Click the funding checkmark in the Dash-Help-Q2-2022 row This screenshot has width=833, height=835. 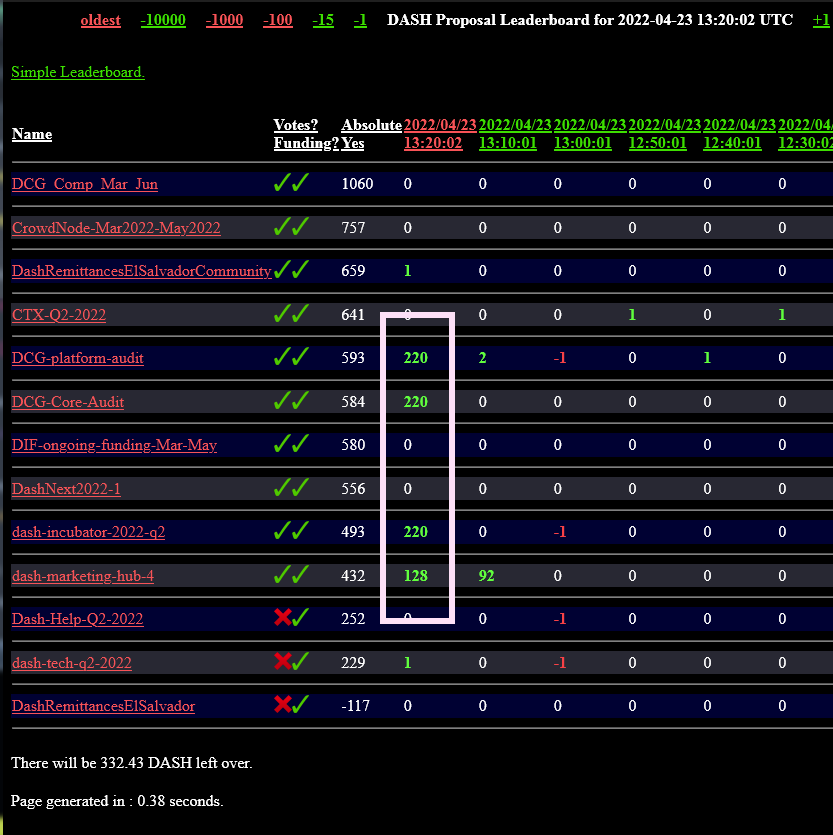click(300, 617)
